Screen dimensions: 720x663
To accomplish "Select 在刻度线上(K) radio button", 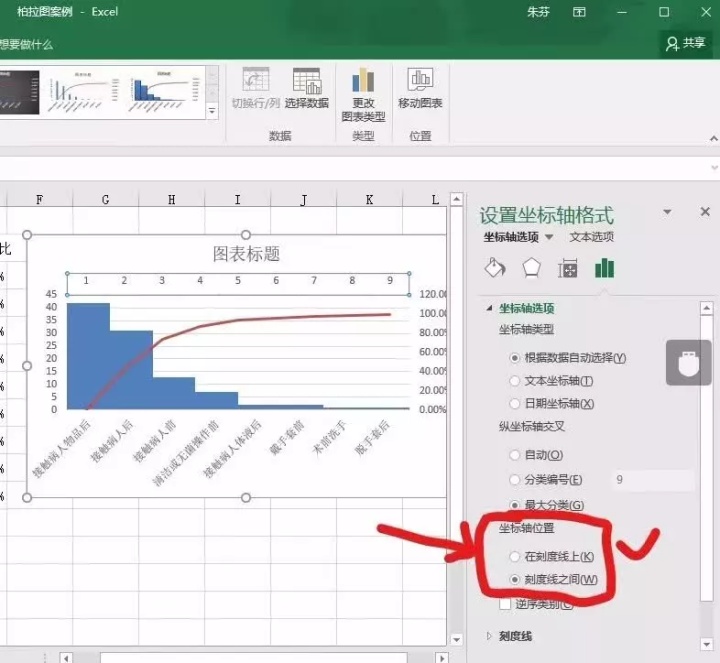I will tap(515, 556).
